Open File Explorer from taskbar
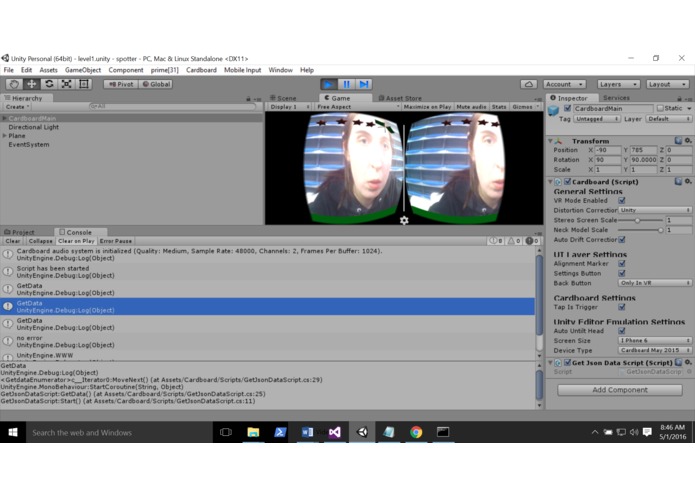Image resolution: width=695 pixels, height=494 pixels. click(x=253, y=432)
